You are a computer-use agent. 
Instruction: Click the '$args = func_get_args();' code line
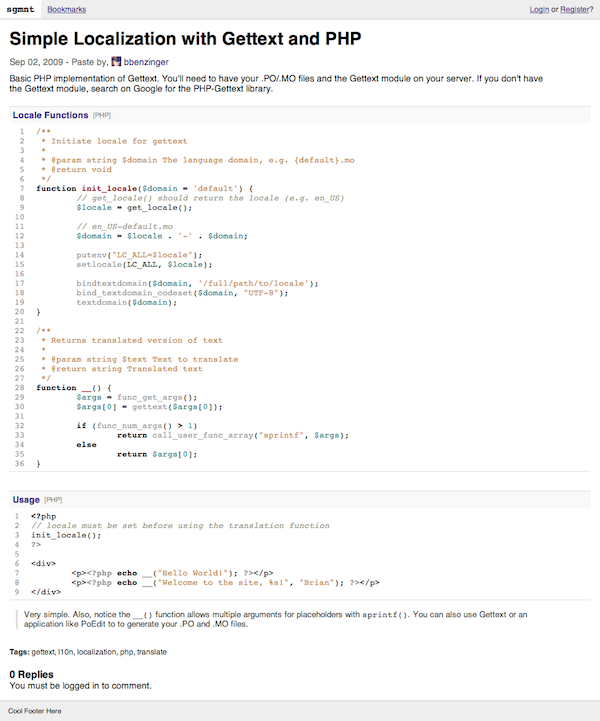point(137,397)
